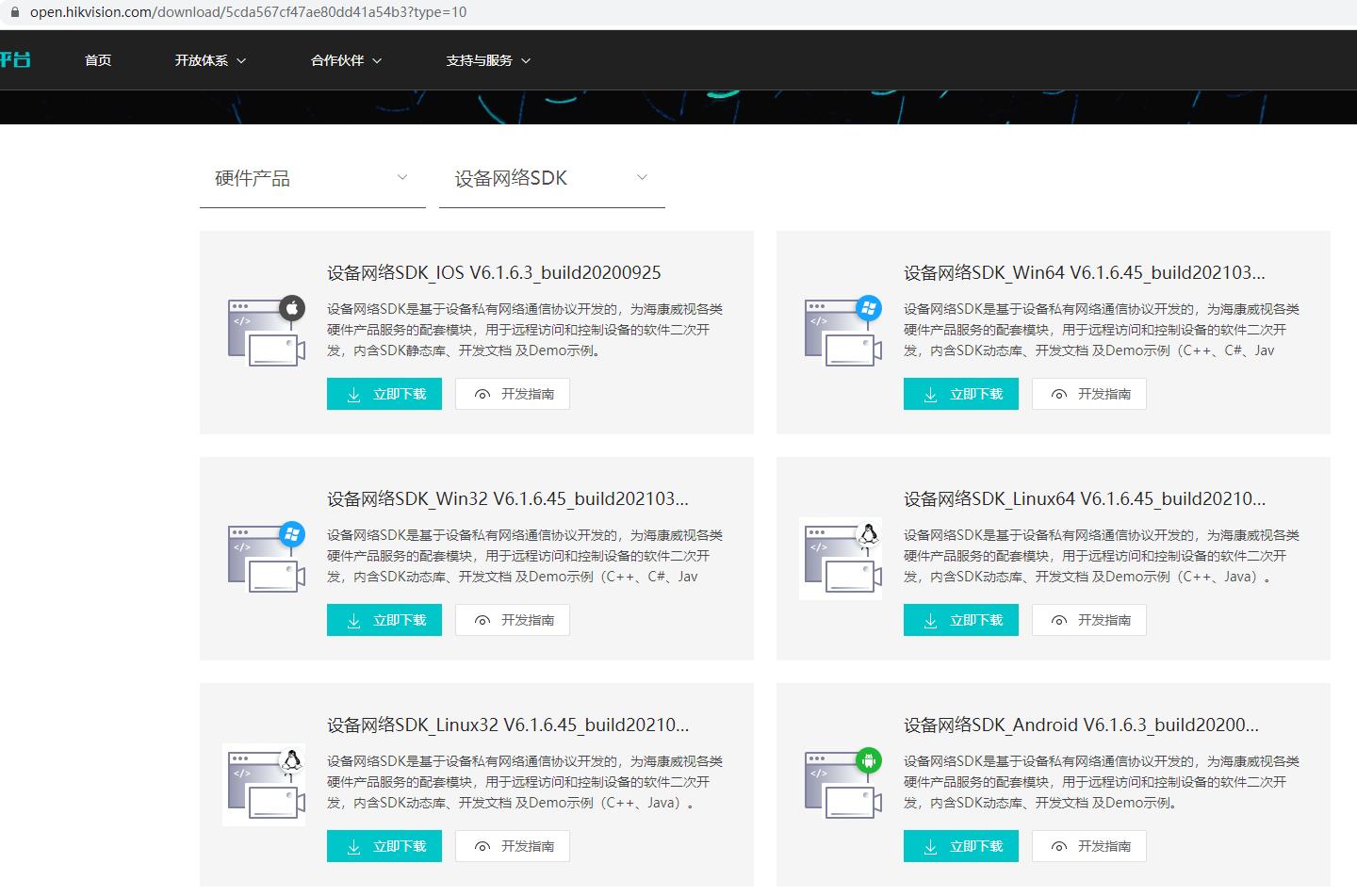
Task: Click the Windows icon on the Win32 SDK card
Action: 292,533
